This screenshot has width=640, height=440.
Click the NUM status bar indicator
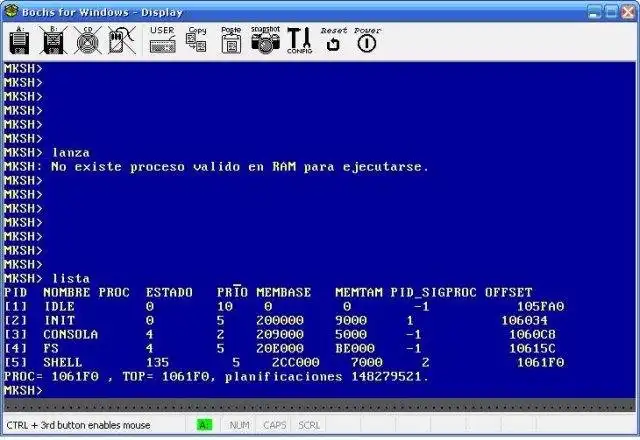click(240, 425)
